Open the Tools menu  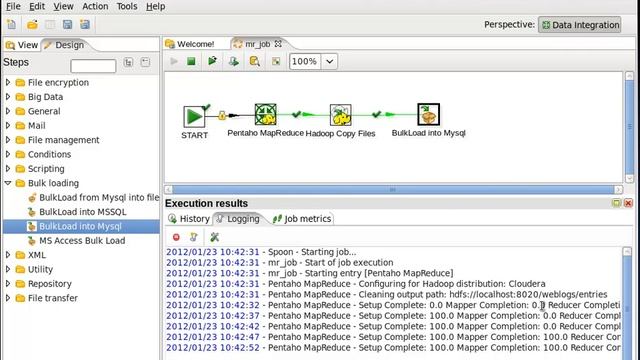click(x=127, y=7)
